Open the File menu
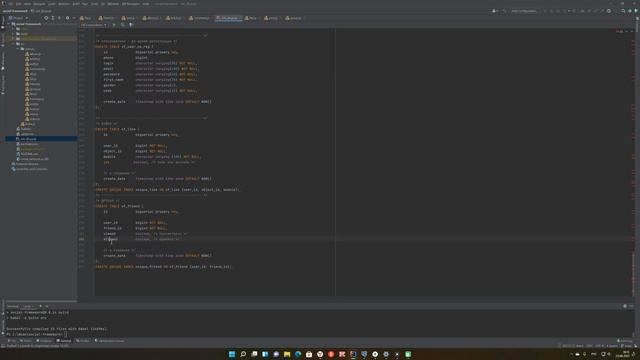Viewport: 640px width, 360px height. click(11, 4)
